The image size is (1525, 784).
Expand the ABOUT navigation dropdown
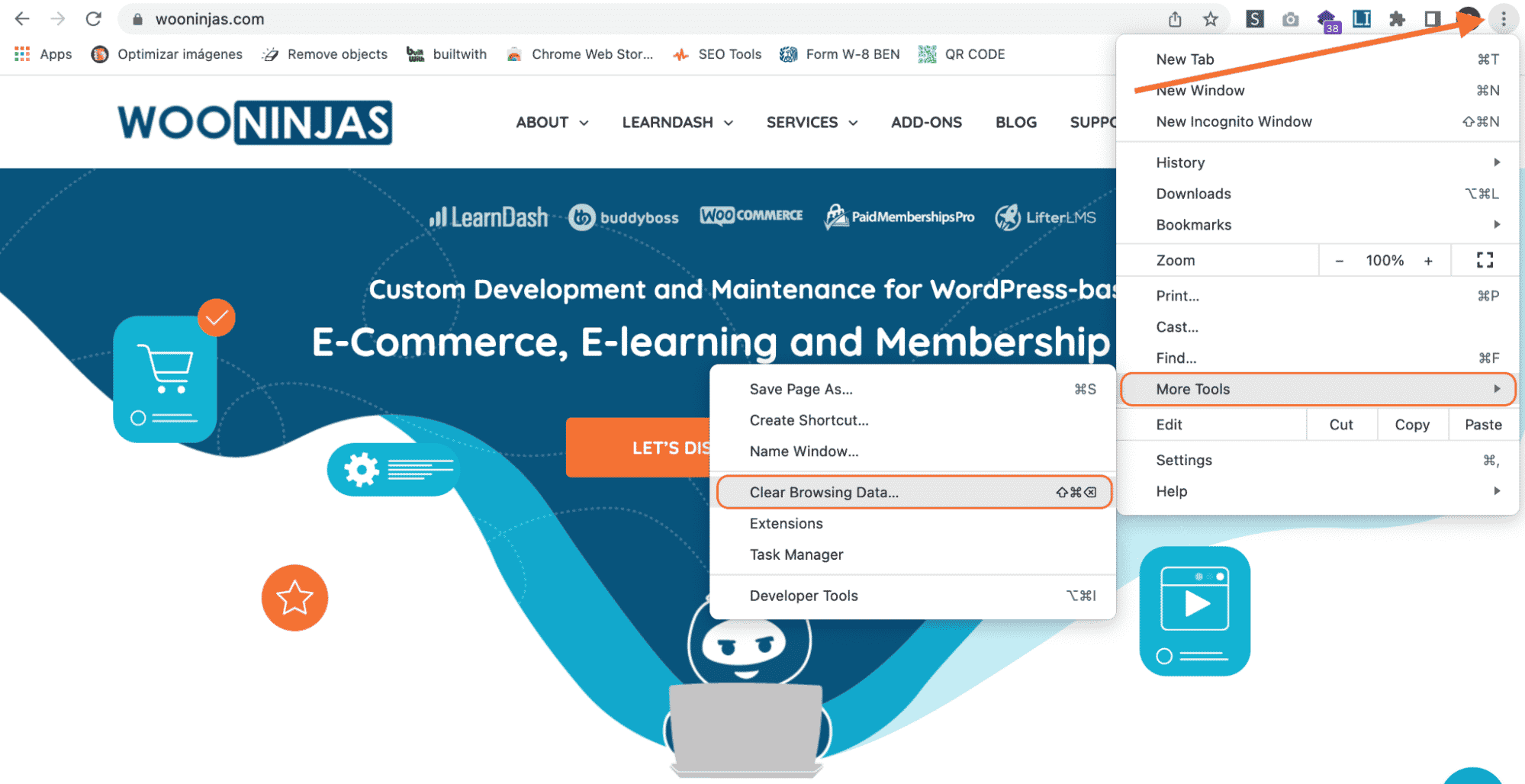point(552,122)
